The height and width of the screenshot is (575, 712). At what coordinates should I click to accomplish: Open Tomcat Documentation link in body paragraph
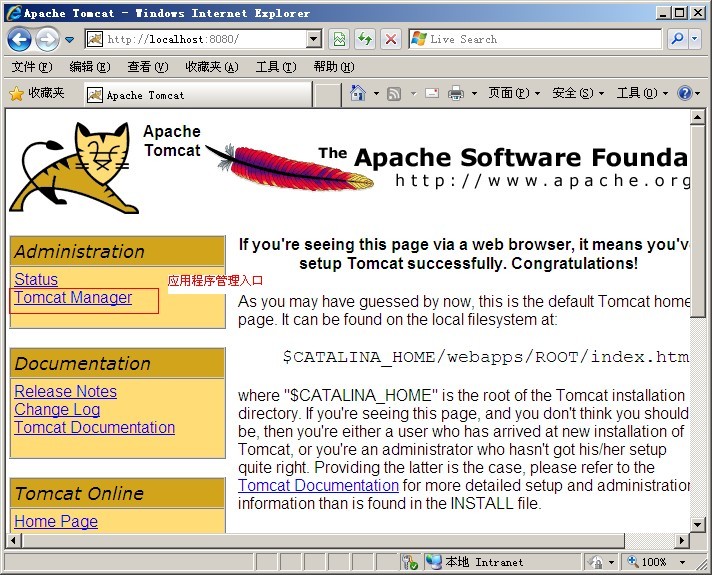[318, 485]
